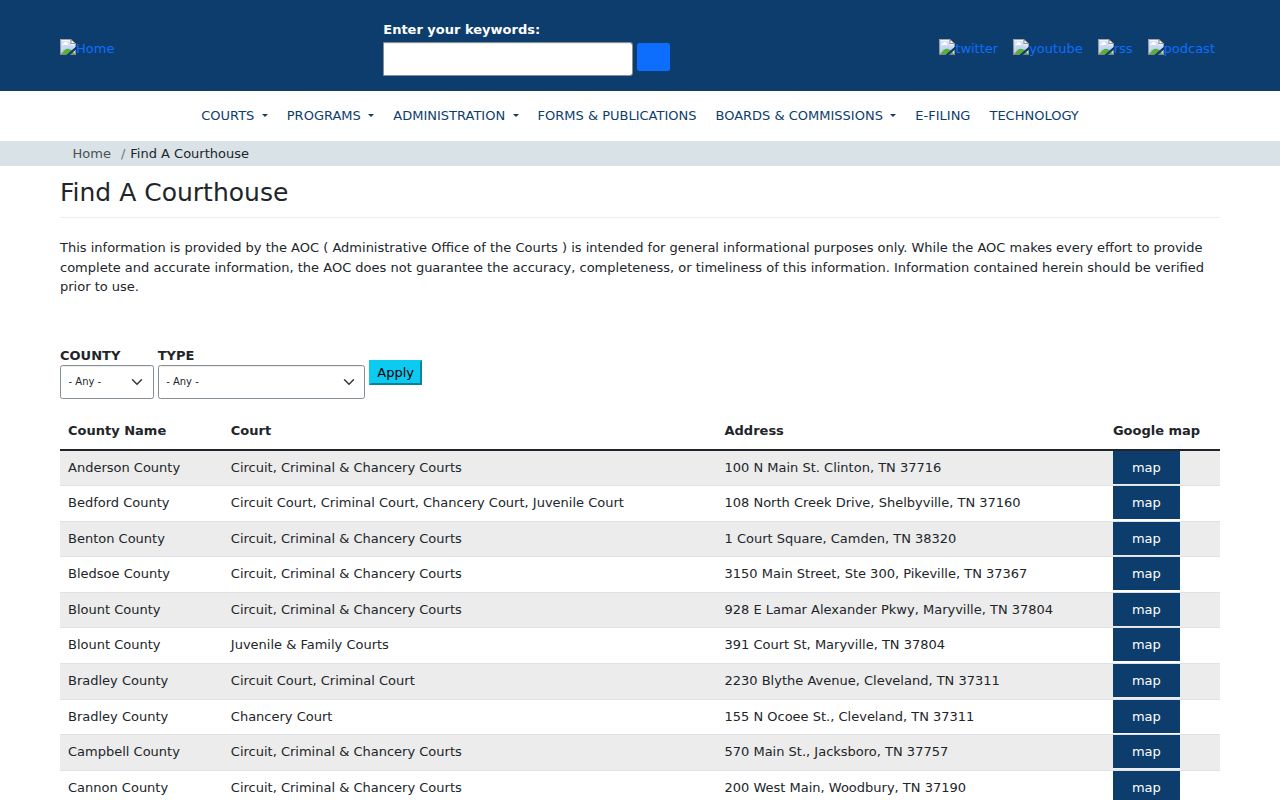
Task: Expand the Administration menu
Action: click(456, 115)
